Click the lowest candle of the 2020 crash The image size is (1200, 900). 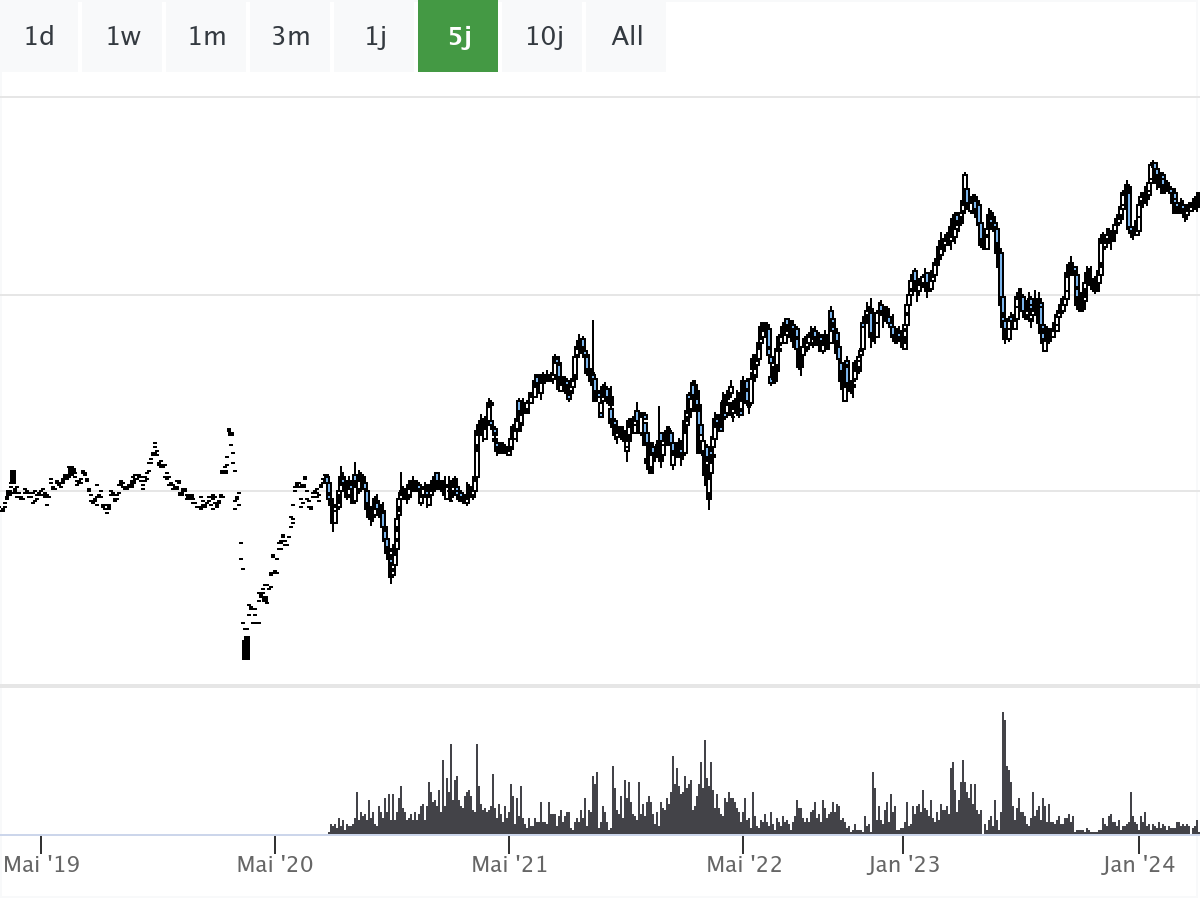coord(246,648)
